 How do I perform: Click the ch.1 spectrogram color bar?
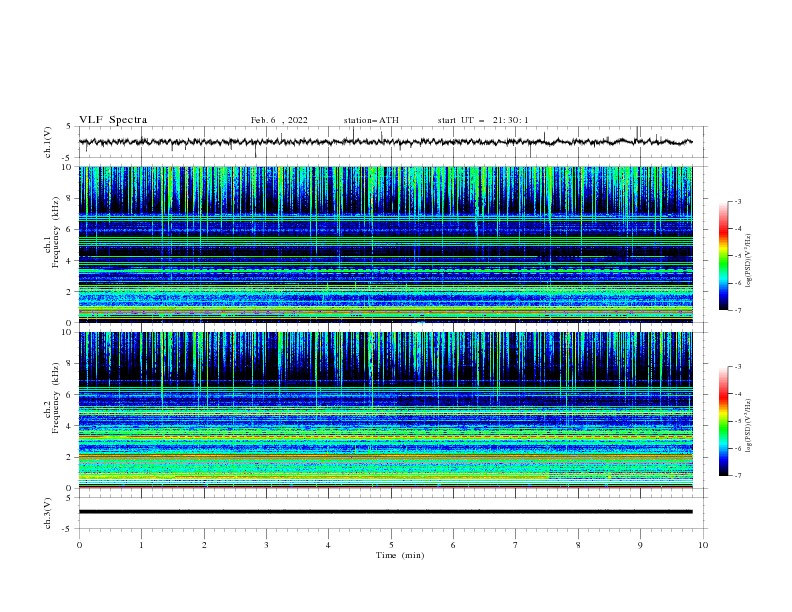(723, 256)
